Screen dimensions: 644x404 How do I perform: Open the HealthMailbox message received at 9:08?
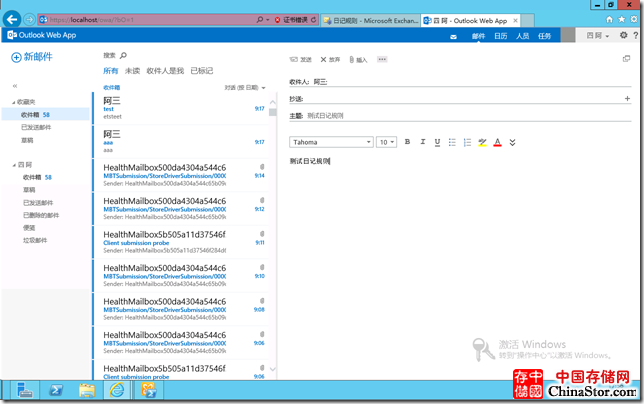181,309
